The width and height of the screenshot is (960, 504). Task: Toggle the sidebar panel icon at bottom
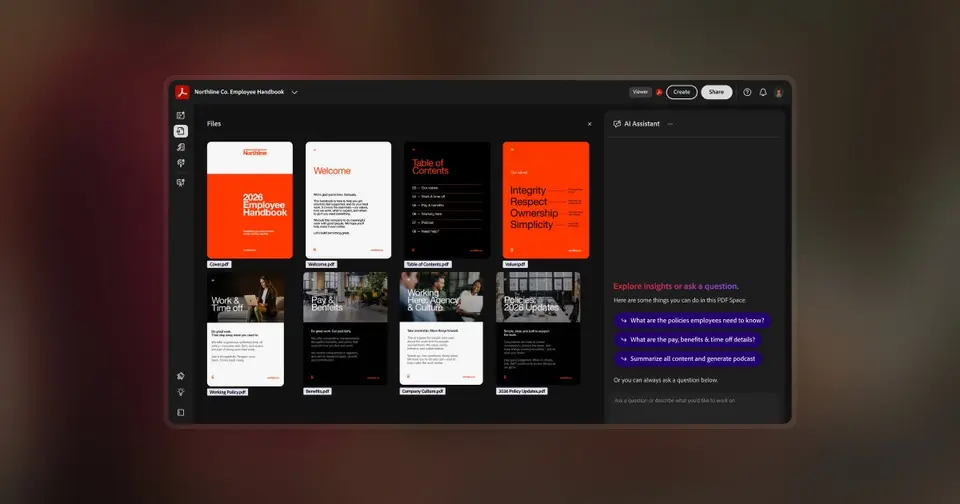click(181, 413)
